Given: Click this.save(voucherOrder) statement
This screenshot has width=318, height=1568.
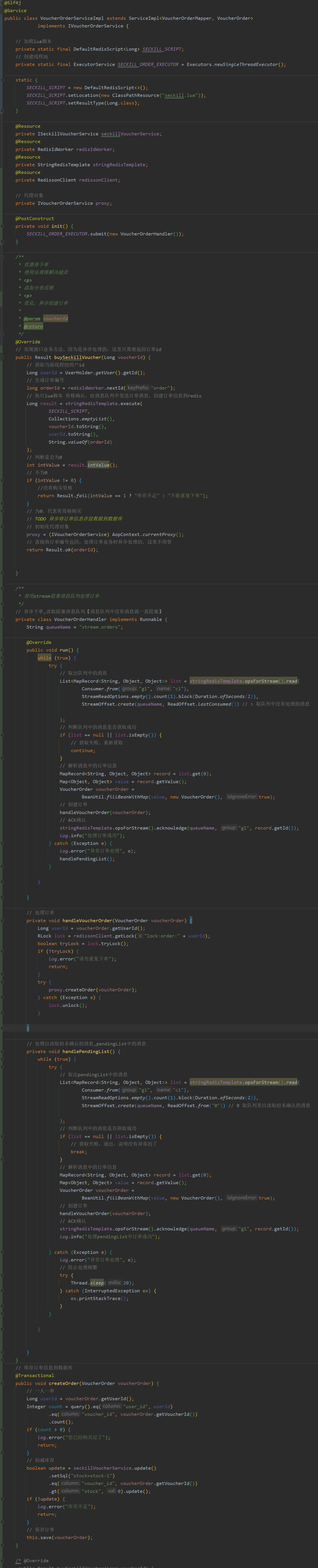Looking at the screenshot, I should click(60, 1538).
